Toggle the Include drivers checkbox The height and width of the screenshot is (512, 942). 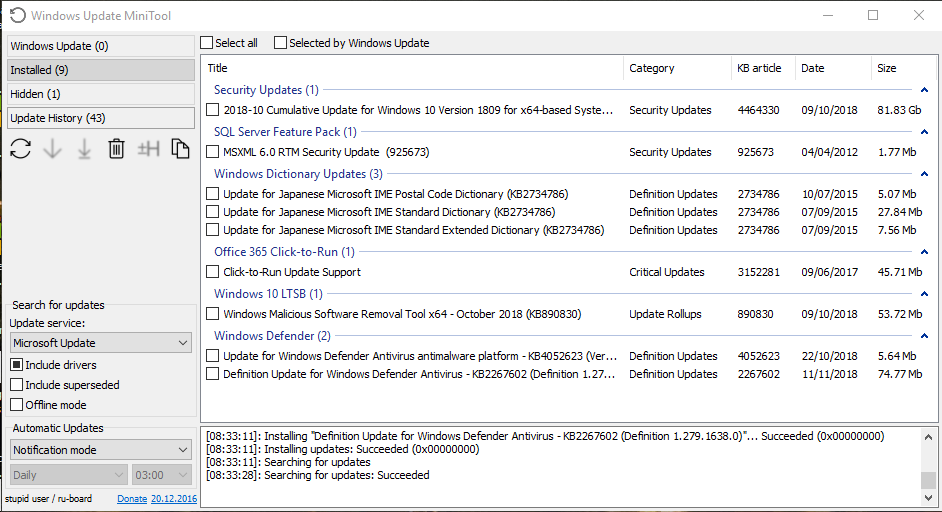pos(17,365)
